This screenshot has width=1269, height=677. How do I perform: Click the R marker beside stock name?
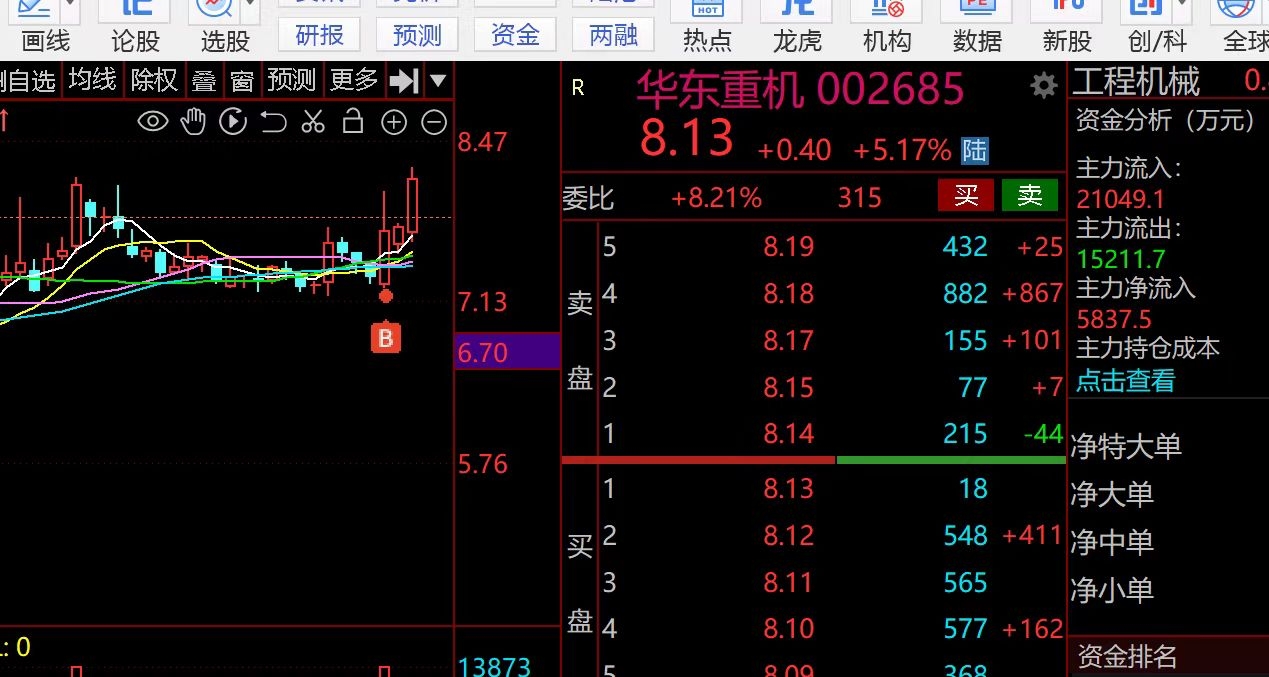pos(577,88)
